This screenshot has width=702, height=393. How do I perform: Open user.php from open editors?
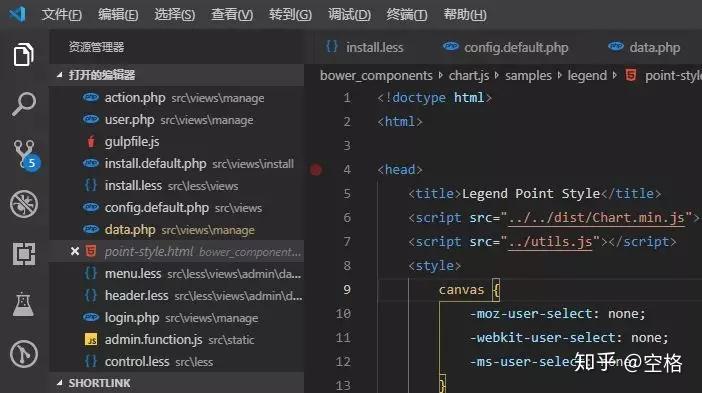point(176,120)
